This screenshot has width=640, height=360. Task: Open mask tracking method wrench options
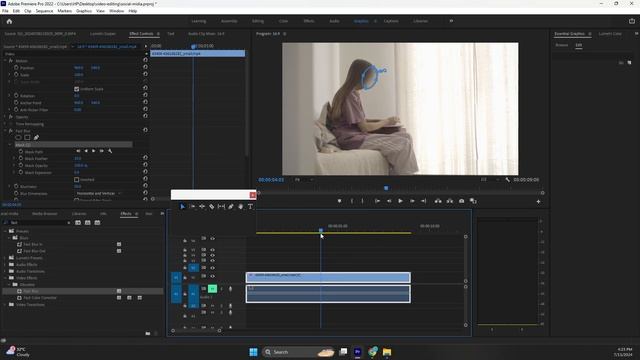click(110, 151)
